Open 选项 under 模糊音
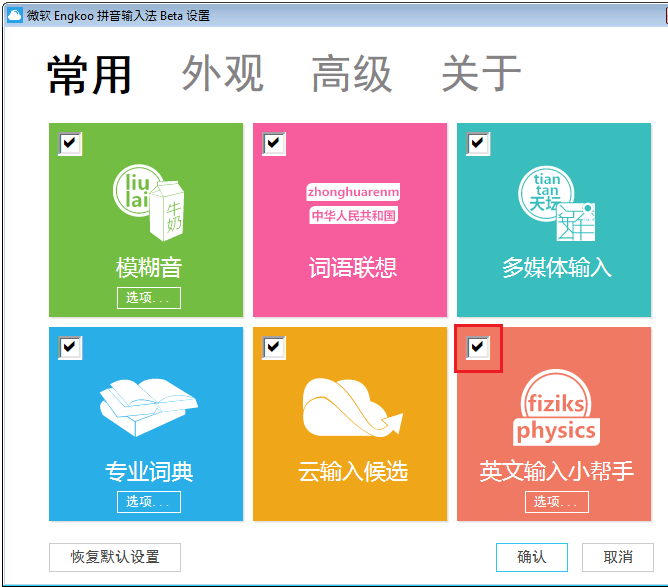Viewport: 668px width, 587px height. click(148, 298)
